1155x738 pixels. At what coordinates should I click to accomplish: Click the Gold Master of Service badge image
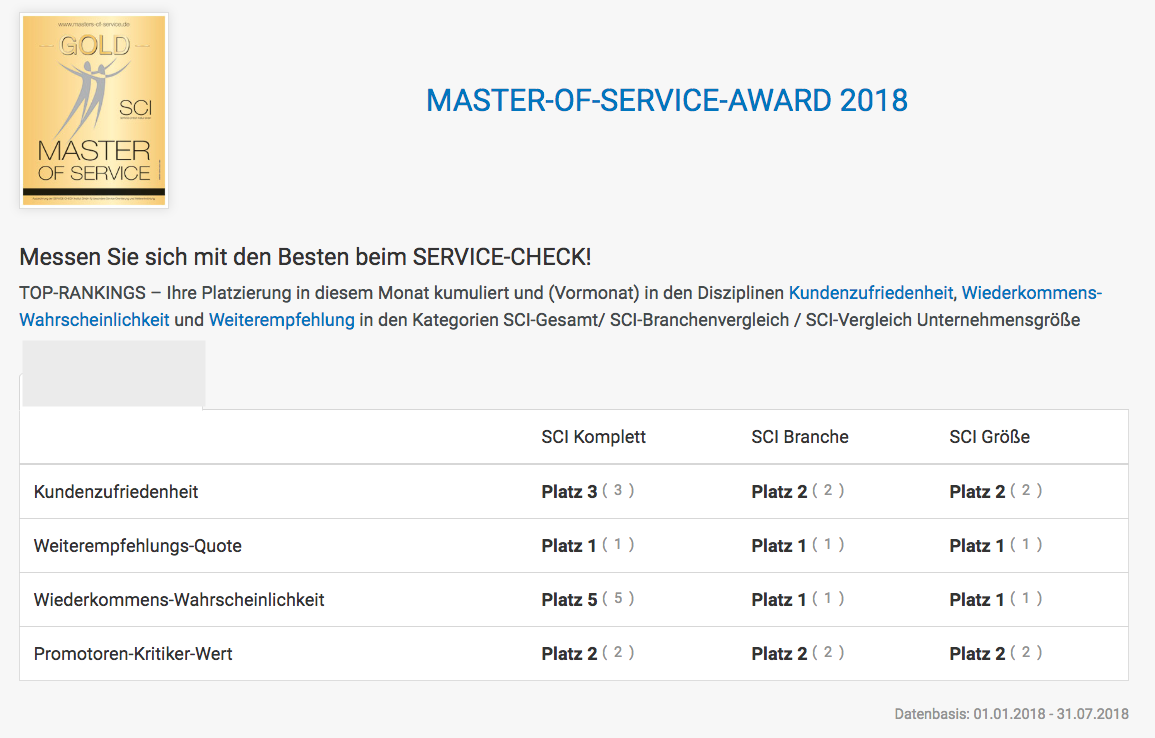click(94, 110)
